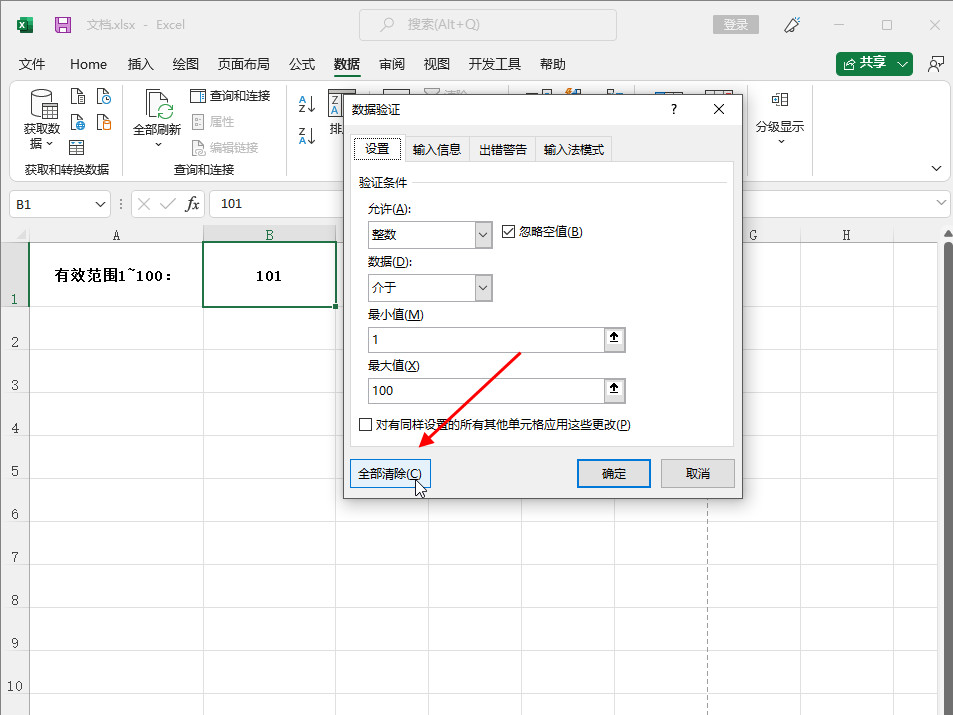Image resolution: width=953 pixels, height=715 pixels.
Task: Click the cancel X icon in formula bar
Action: point(144,204)
